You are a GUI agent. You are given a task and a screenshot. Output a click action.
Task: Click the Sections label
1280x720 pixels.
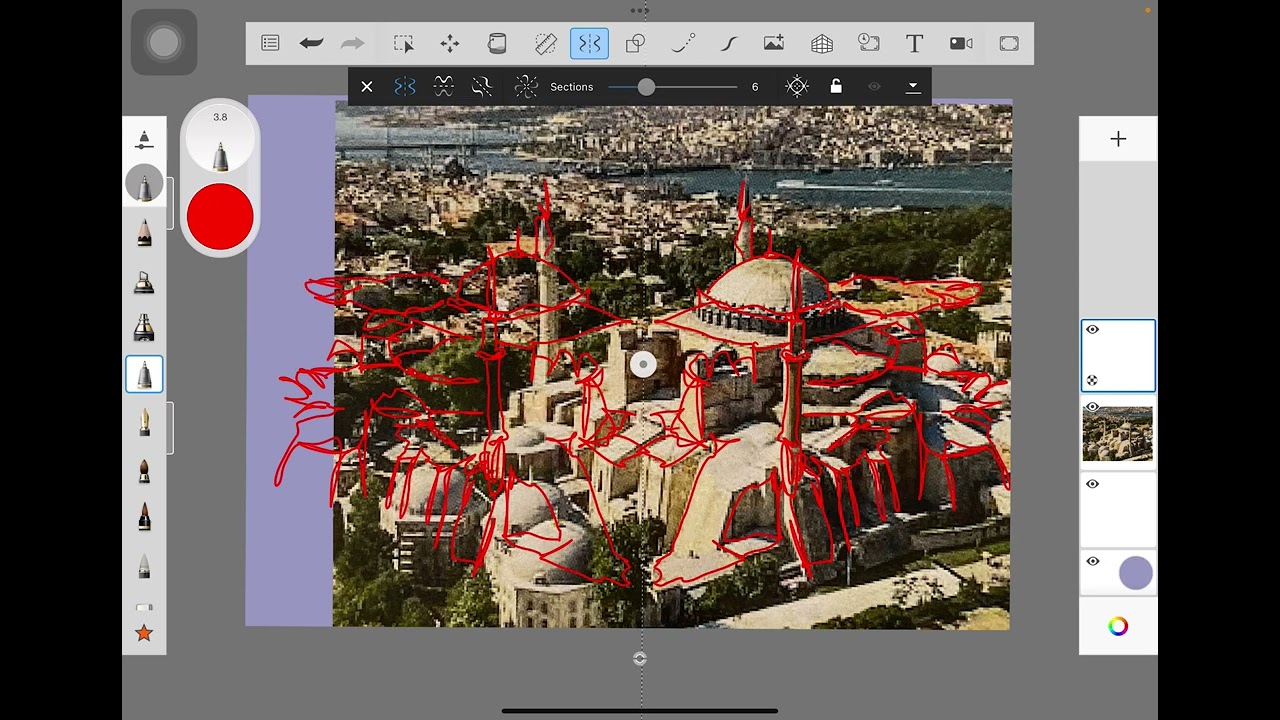pos(572,87)
